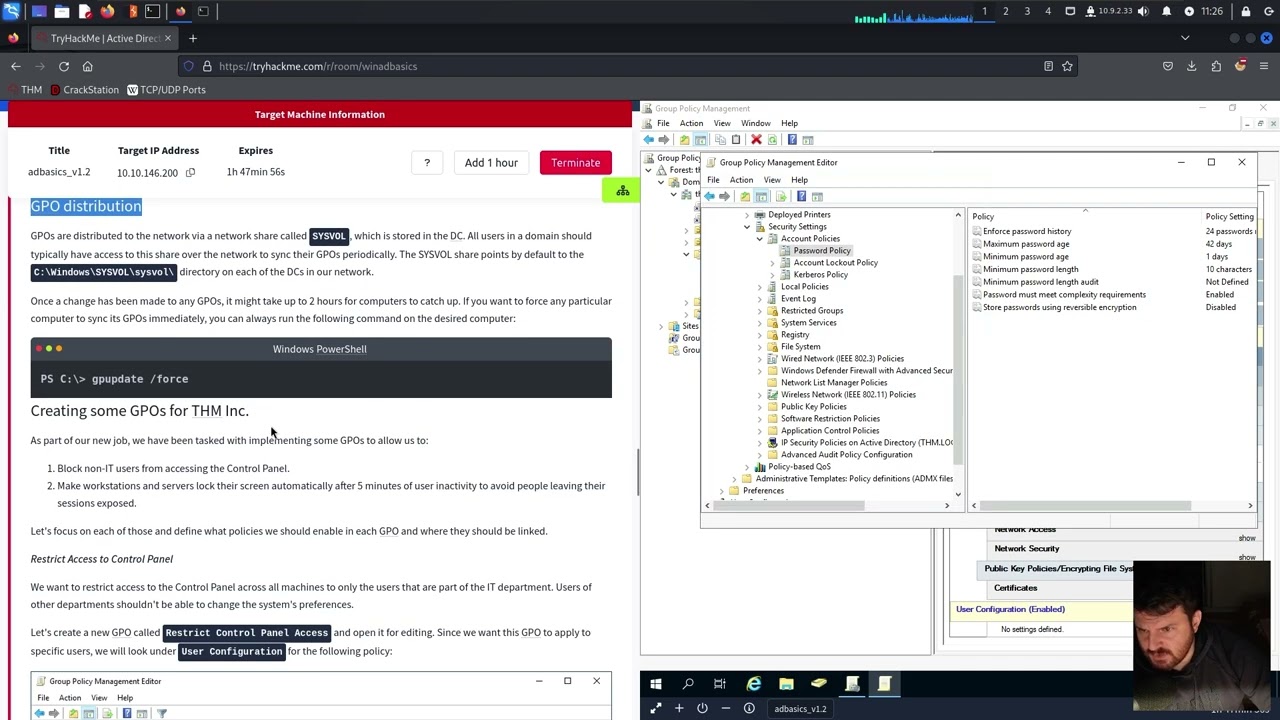
Task: Expand the Deployed Printers node
Action: 747,215
